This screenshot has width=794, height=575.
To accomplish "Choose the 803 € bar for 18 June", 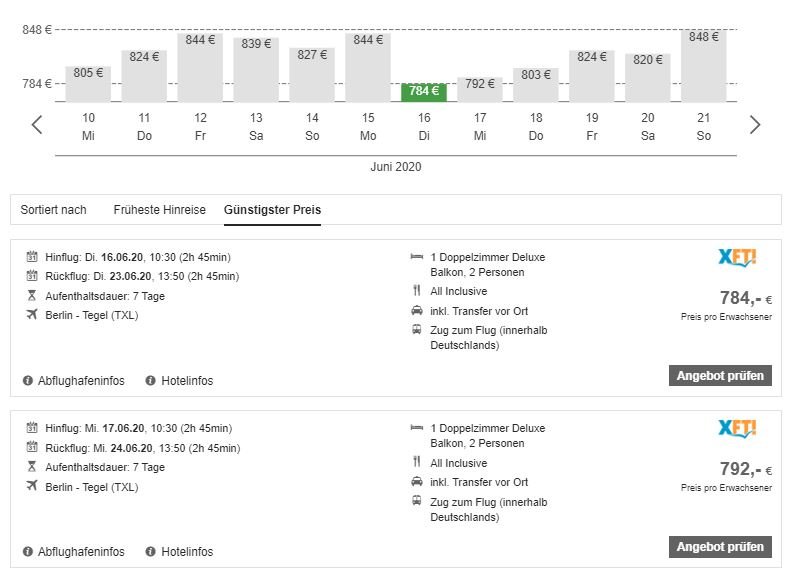I will pyautogui.click(x=536, y=85).
